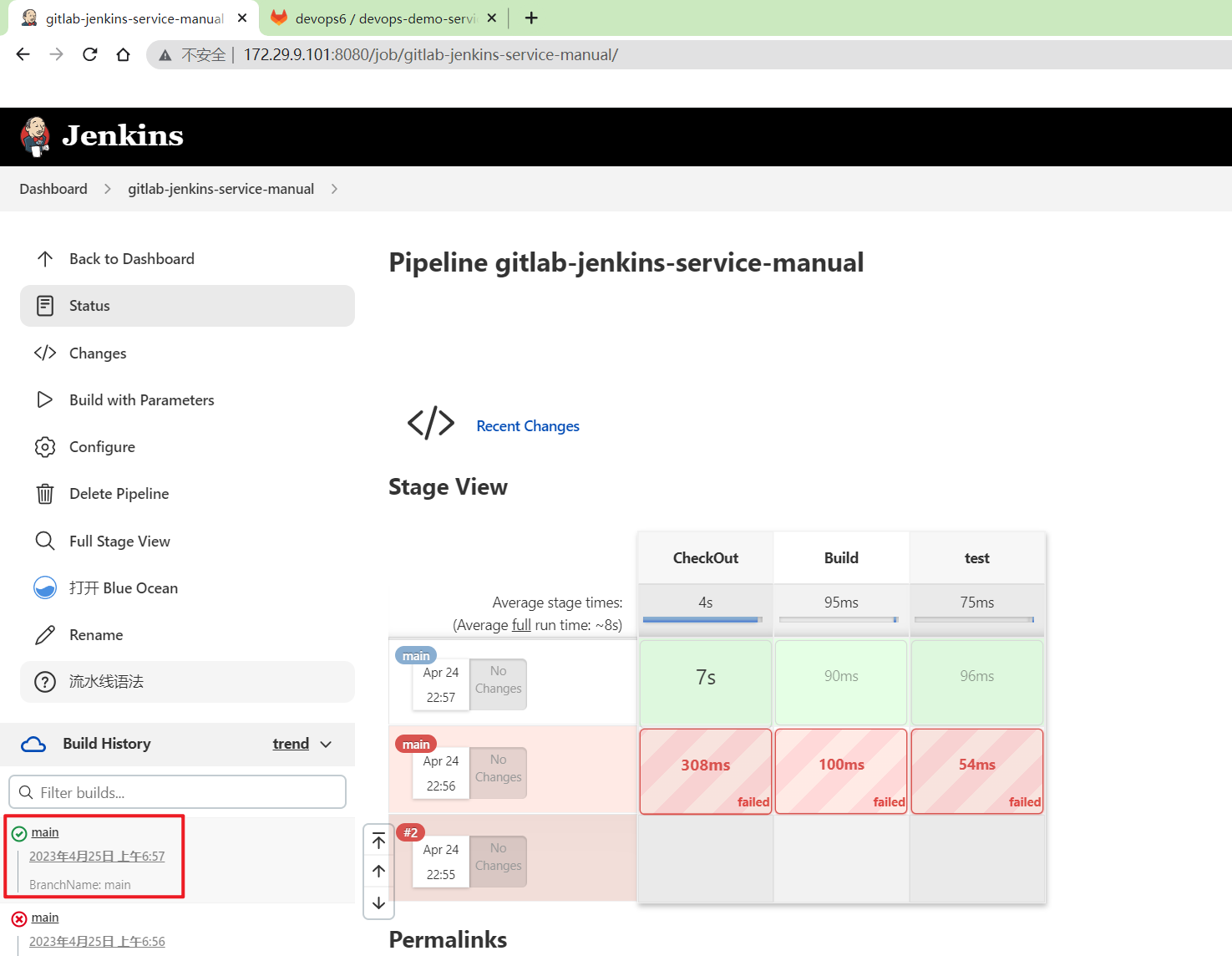Image resolution: width=1232 pixels, height=956 pixels.
Task: Click the large Recent Changes code icon
Action: (x=431, y=423)
